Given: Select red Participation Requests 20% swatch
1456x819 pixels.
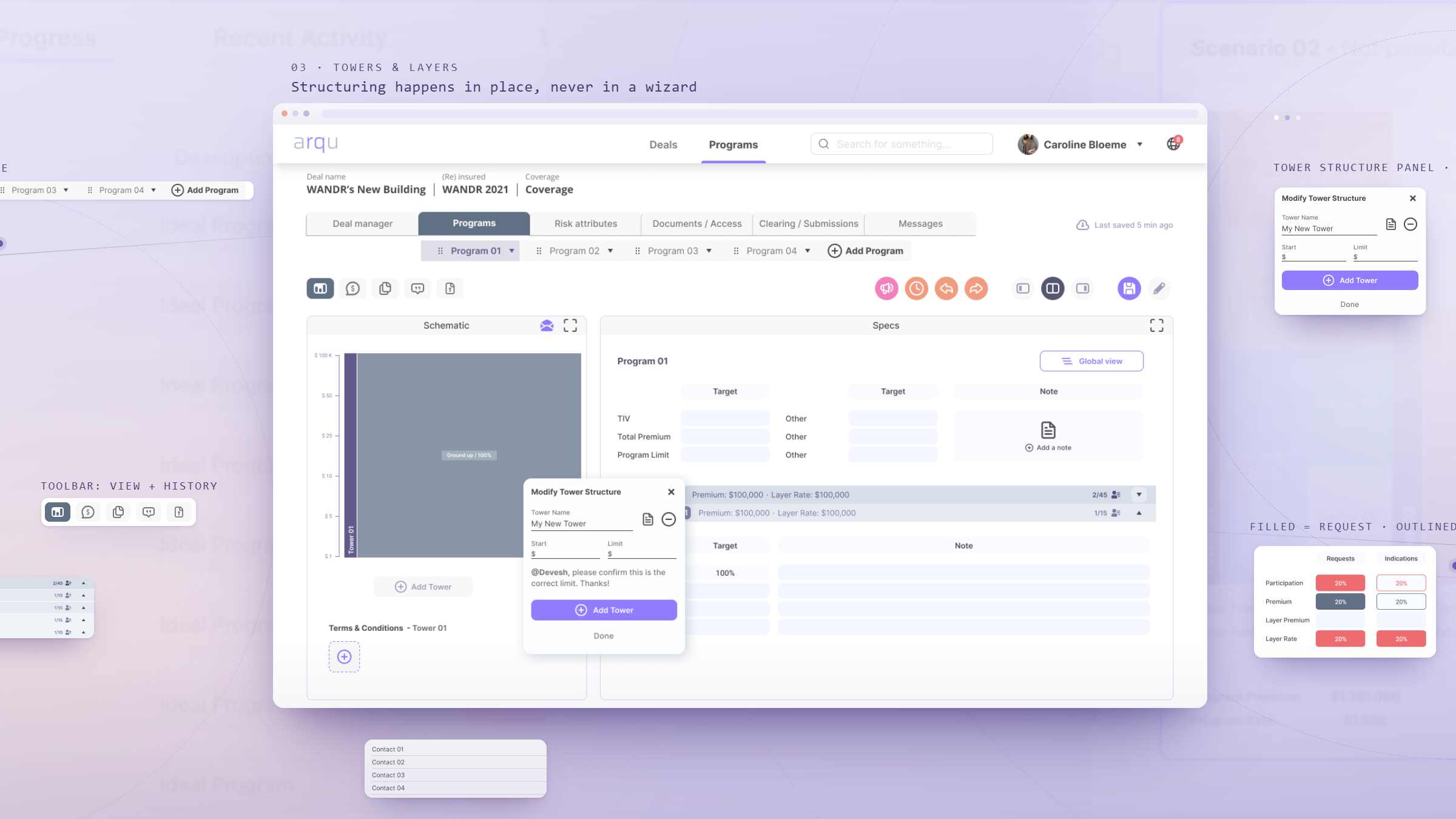Looking at the screenshot, I should pos(1340,583).
